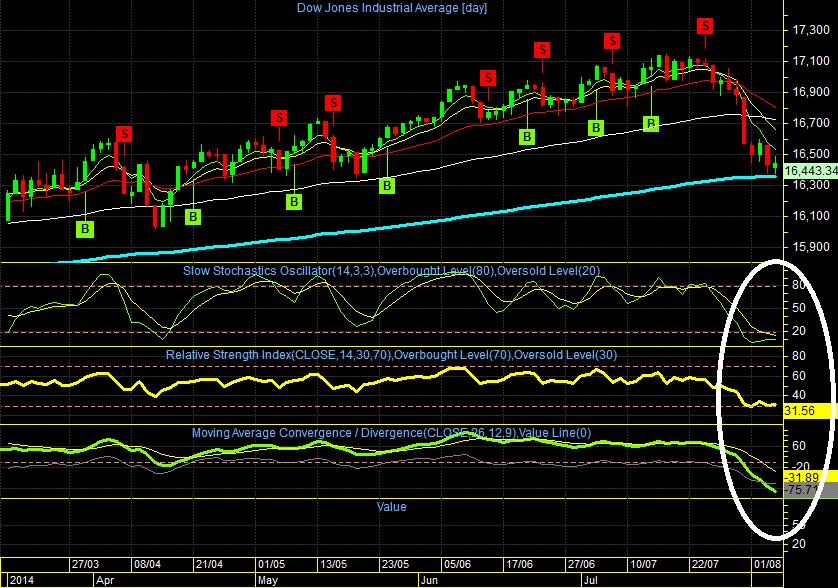Click the 22/07 date label
838x588 pixels.
pyautogui.click(x=705, y=564)
